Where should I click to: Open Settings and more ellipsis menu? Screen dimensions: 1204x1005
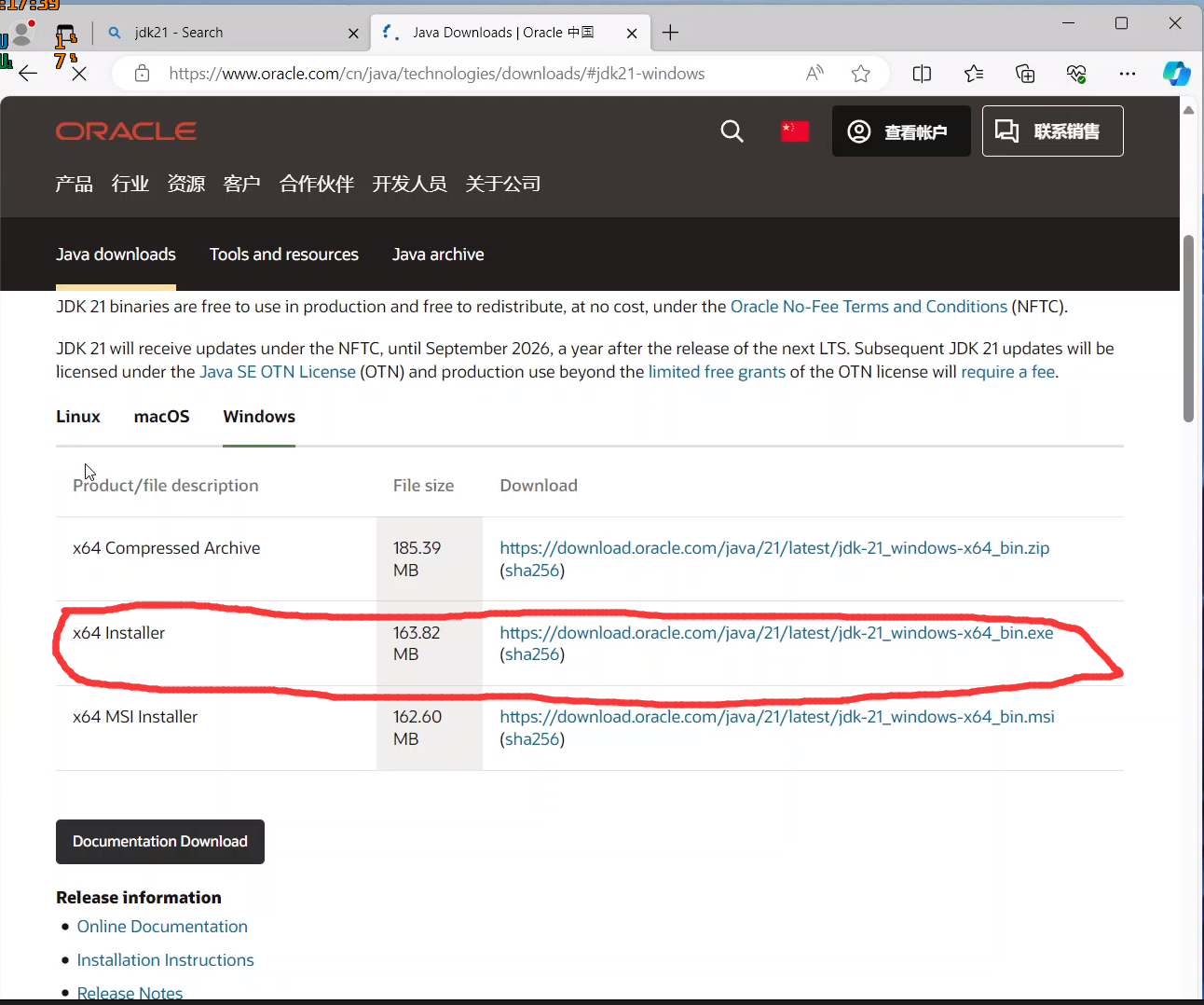click(x=1128, y=73)
